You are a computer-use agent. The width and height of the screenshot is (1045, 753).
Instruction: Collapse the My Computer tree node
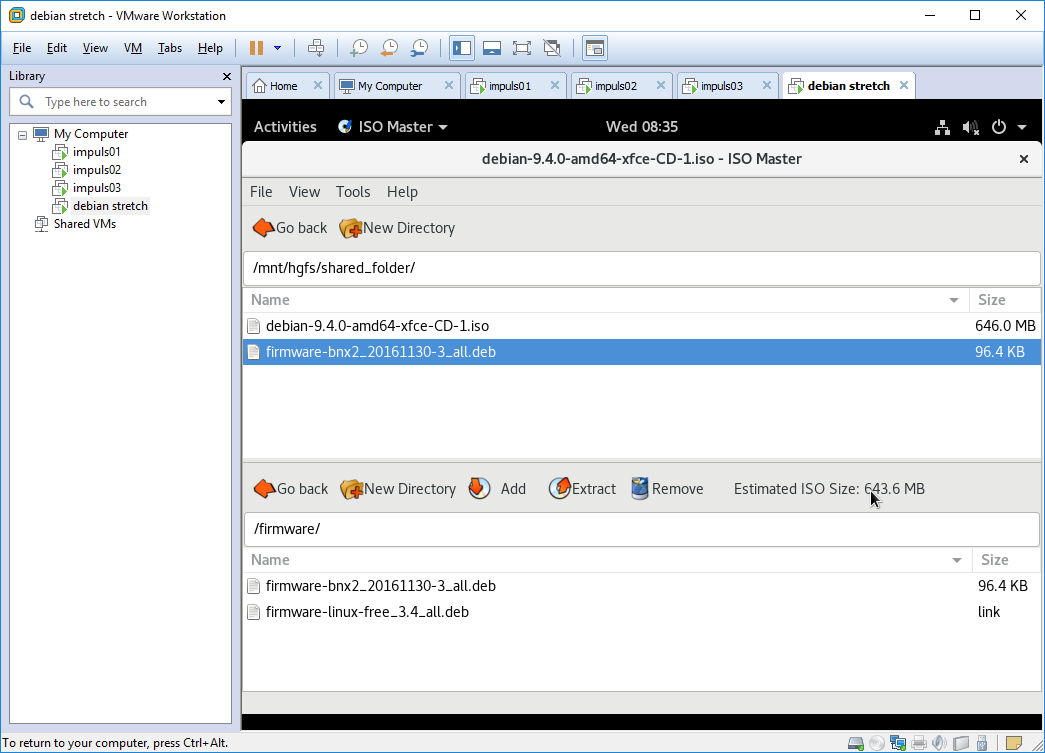coord(23,135)
